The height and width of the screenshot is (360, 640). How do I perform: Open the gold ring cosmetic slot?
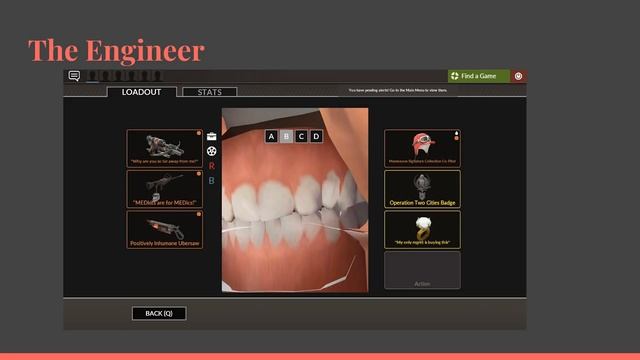422,230
